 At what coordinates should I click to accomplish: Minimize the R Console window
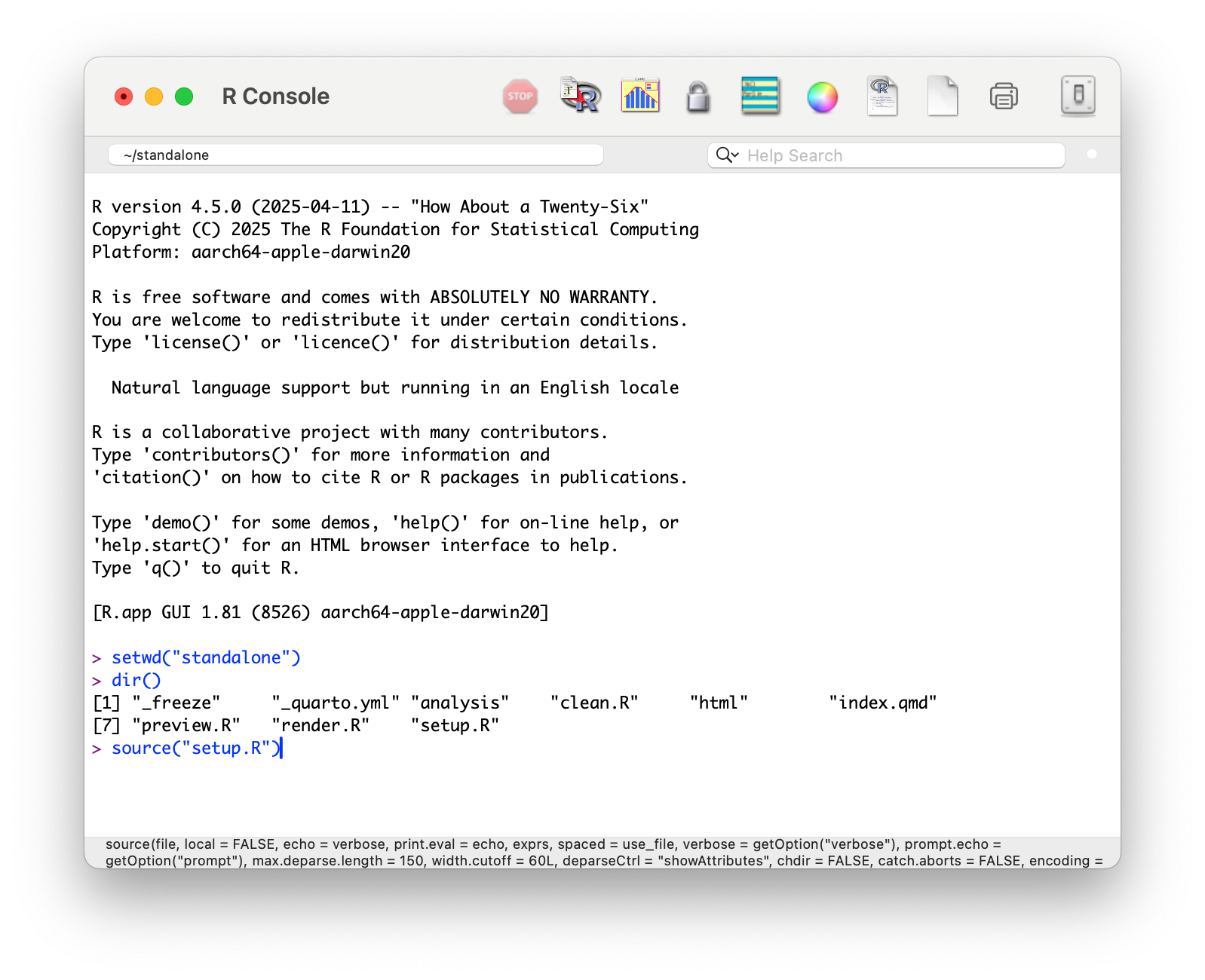pos(154,96)
